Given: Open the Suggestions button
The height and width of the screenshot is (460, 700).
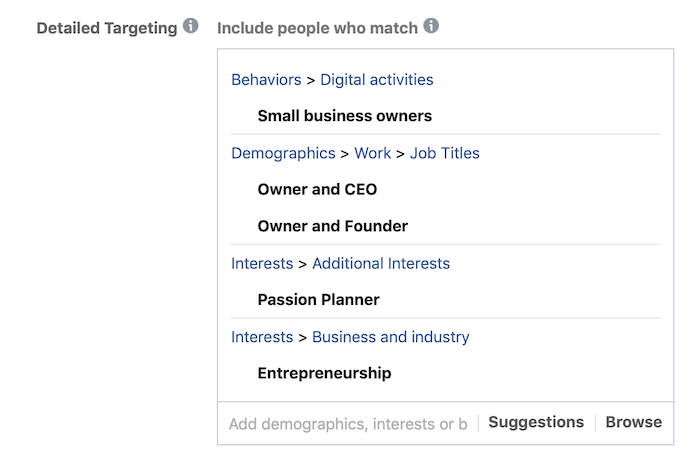Looking at the screenshot, I should click(536, 422).
